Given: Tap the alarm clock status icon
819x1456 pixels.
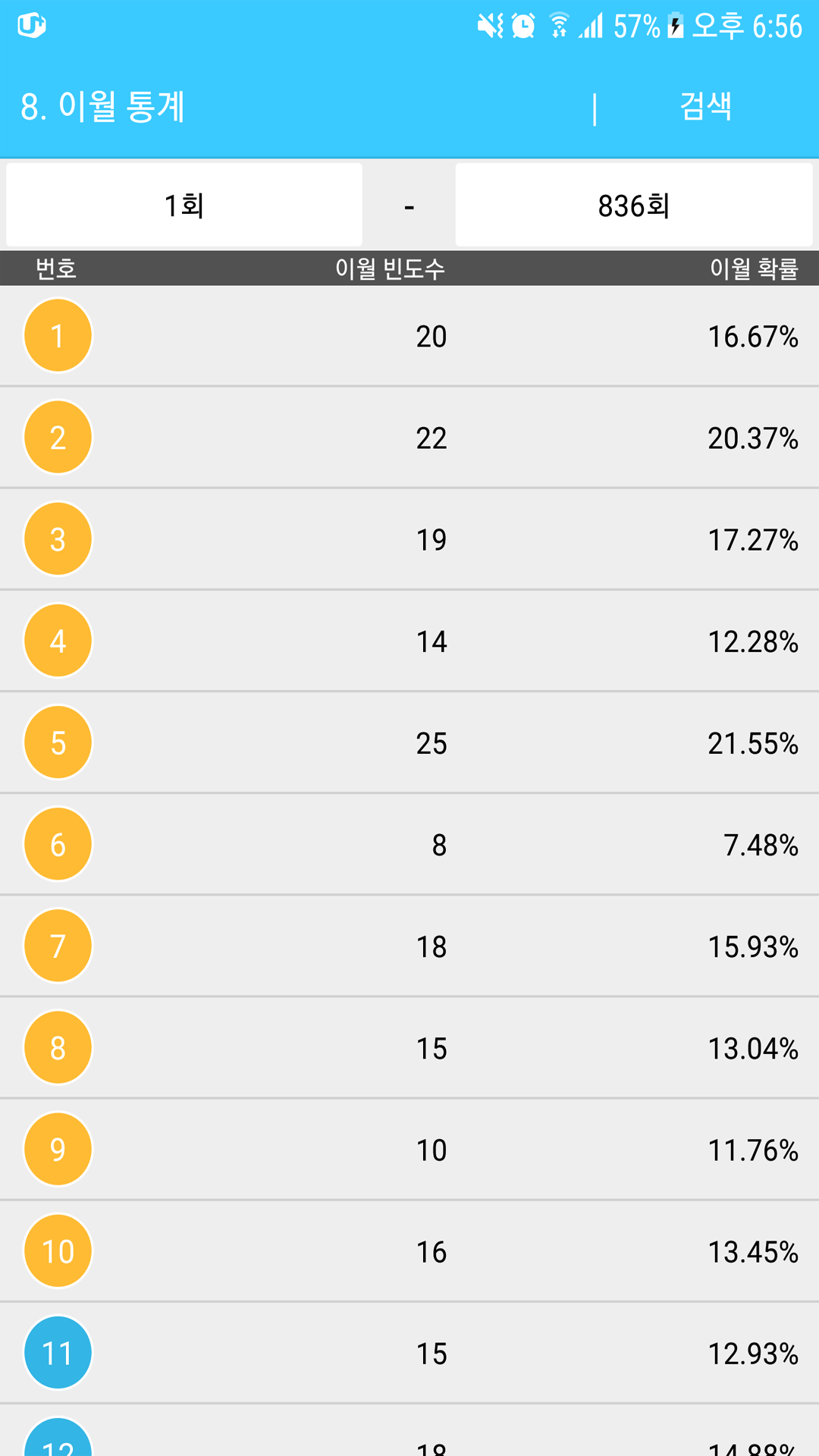Looking at the screenshot, I should coord(523,26).
